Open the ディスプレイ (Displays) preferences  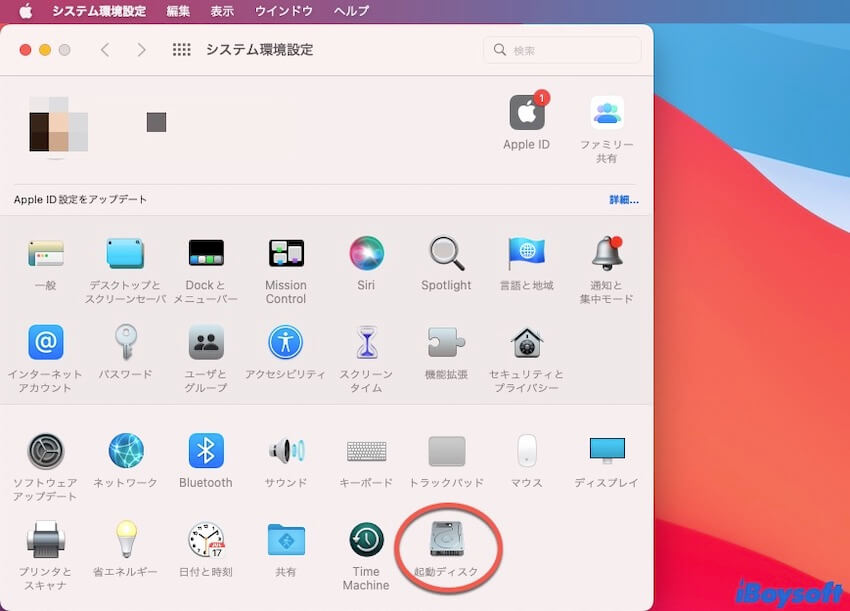coord(606,451)
